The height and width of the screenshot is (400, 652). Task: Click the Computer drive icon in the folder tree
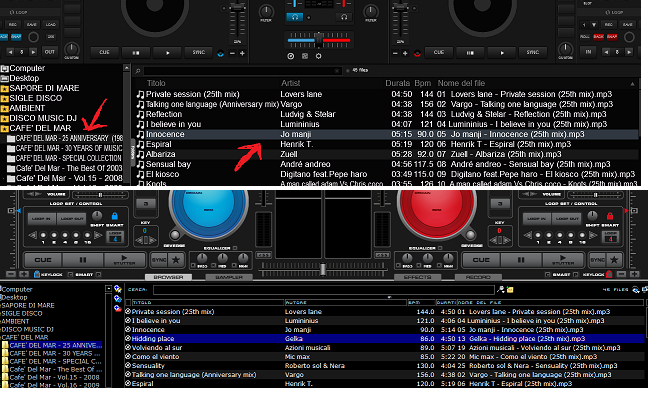coord(5,67)
